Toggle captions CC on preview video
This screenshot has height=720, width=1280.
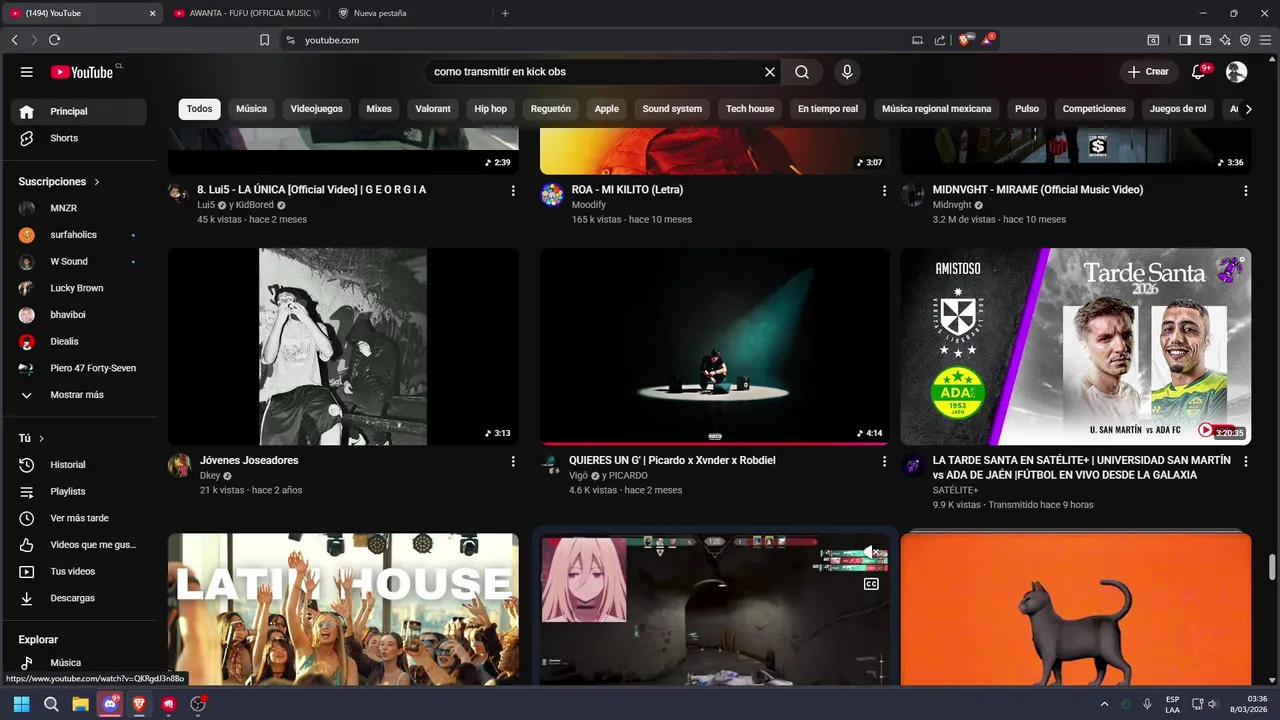tap(871, 584)
